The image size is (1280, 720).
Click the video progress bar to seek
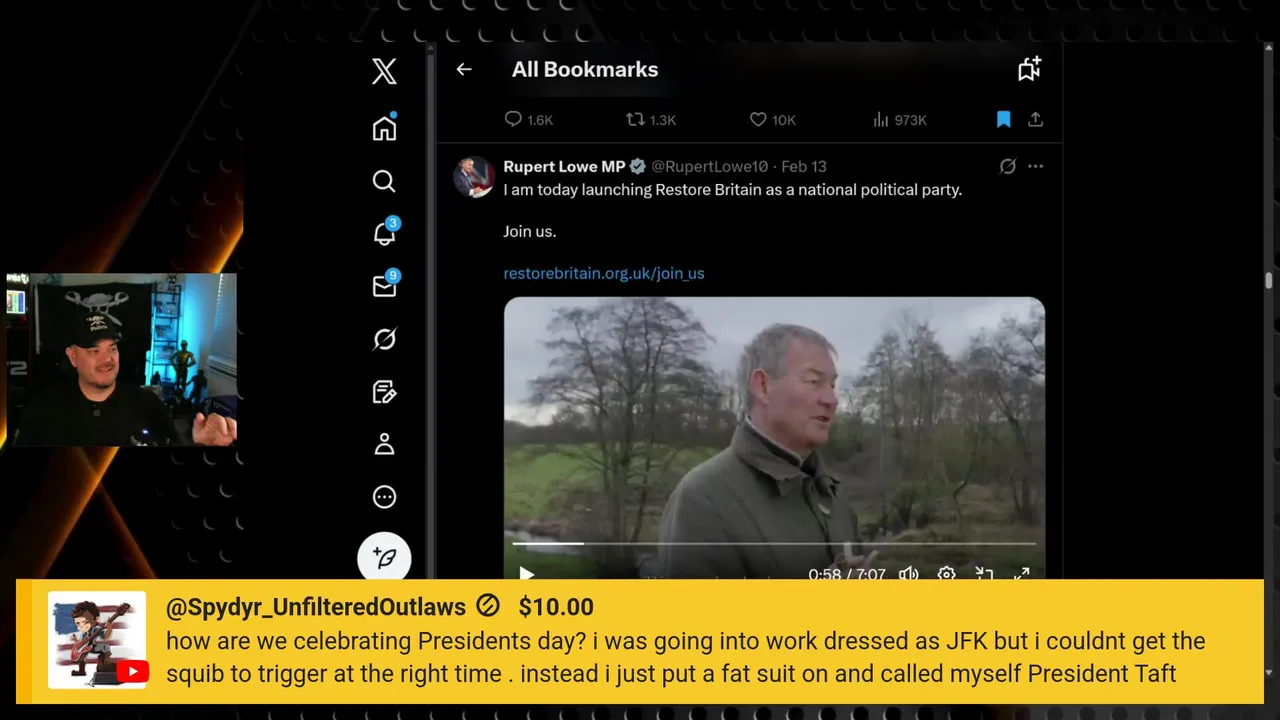774,544
